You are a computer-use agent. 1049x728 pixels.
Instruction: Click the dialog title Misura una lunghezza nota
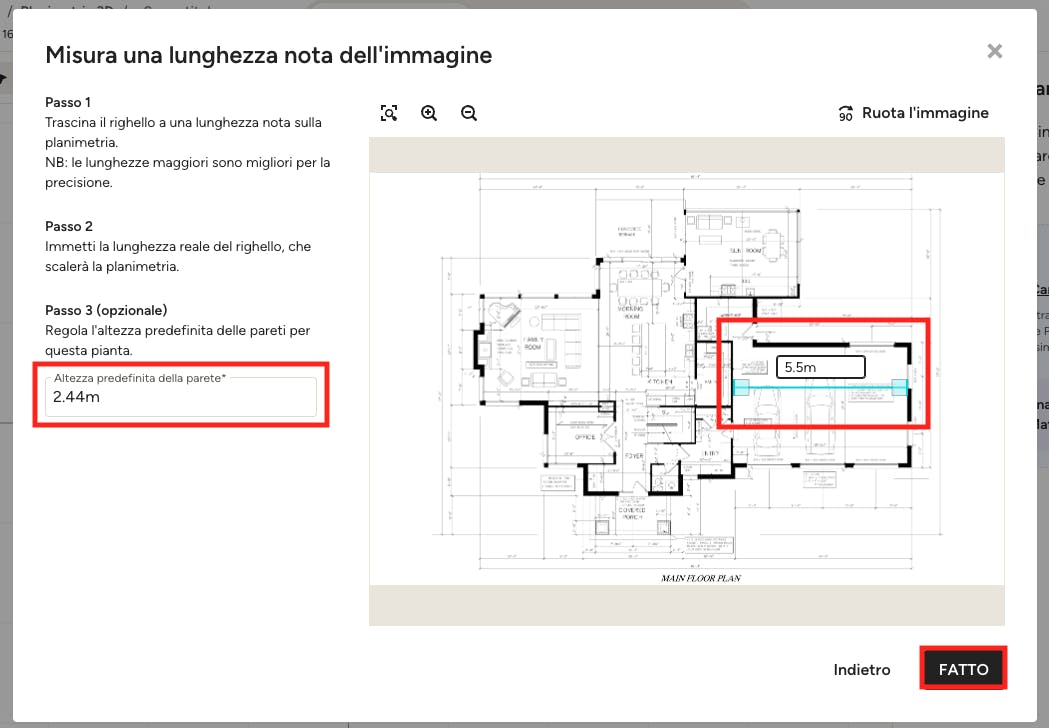point(268,55)
